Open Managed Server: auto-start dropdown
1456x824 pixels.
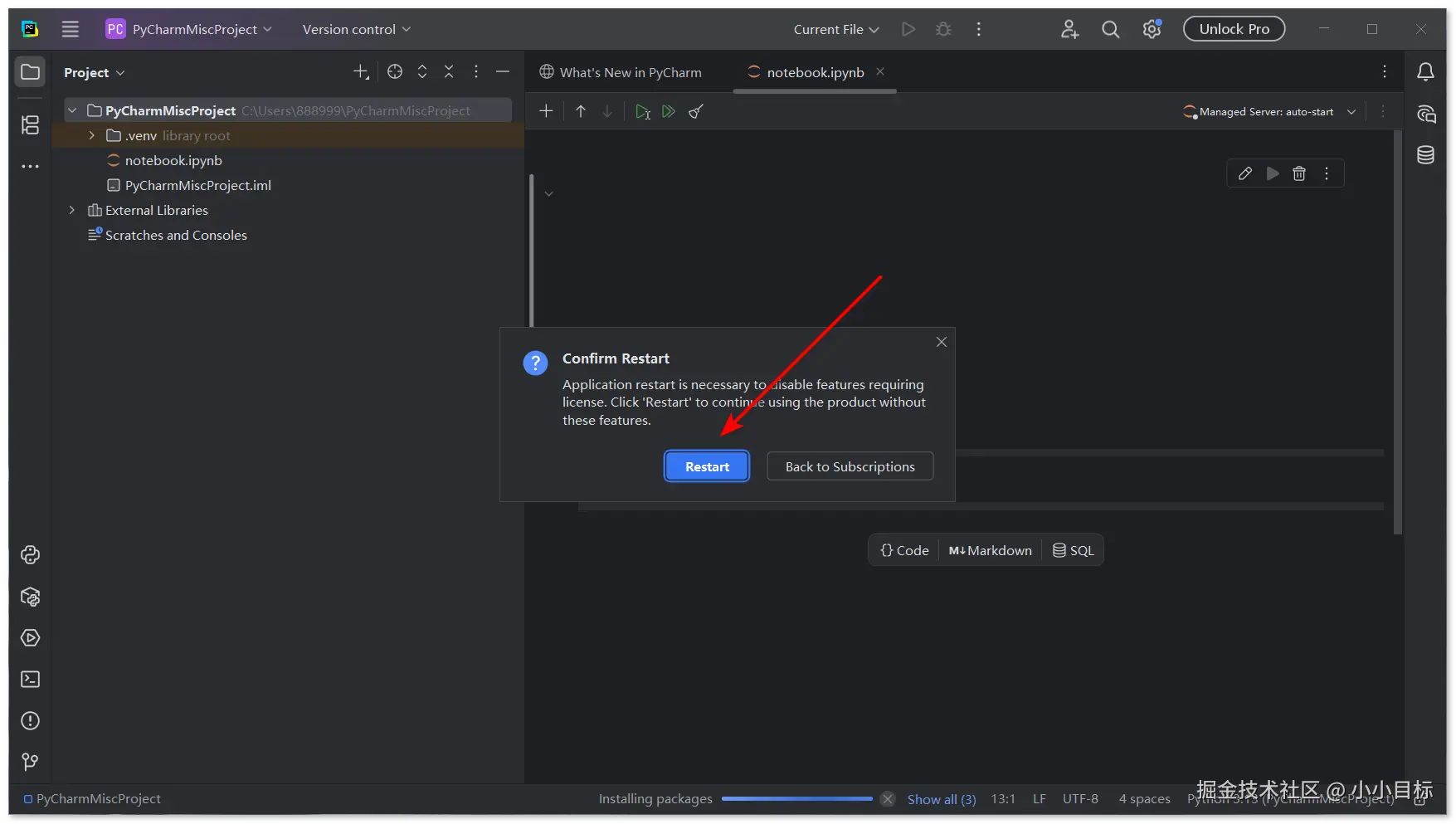tap(1269, 111)
